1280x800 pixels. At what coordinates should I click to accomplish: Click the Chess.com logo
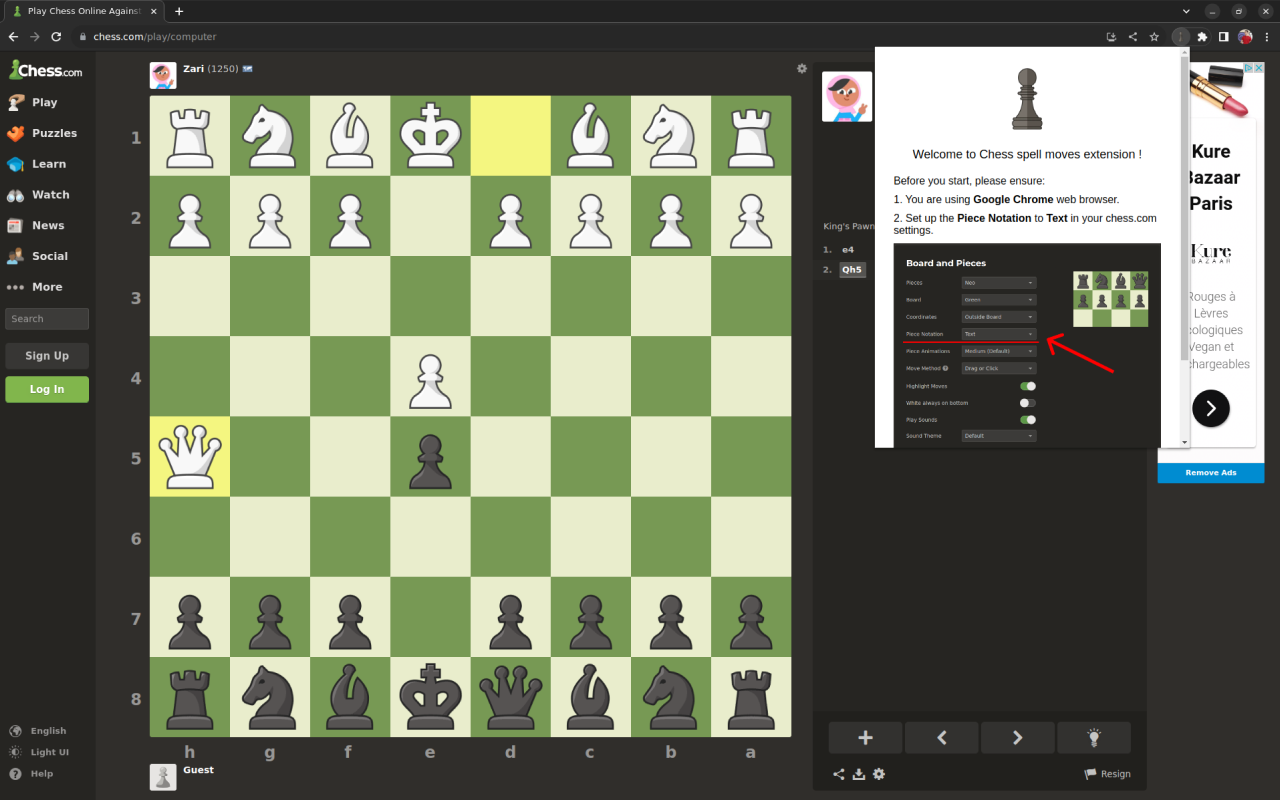coord(45,69)
